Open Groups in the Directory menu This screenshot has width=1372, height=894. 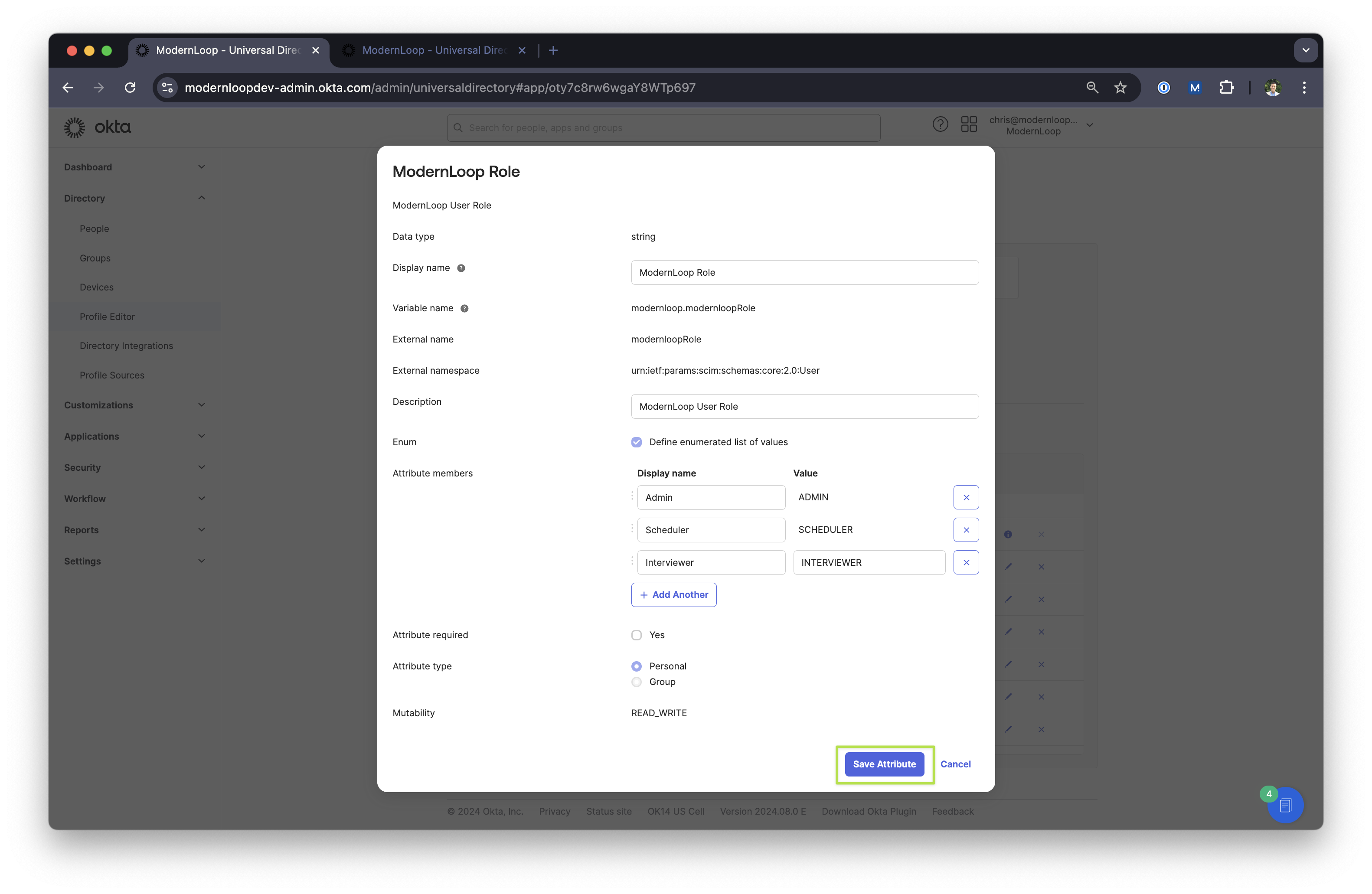pos(95,258)
